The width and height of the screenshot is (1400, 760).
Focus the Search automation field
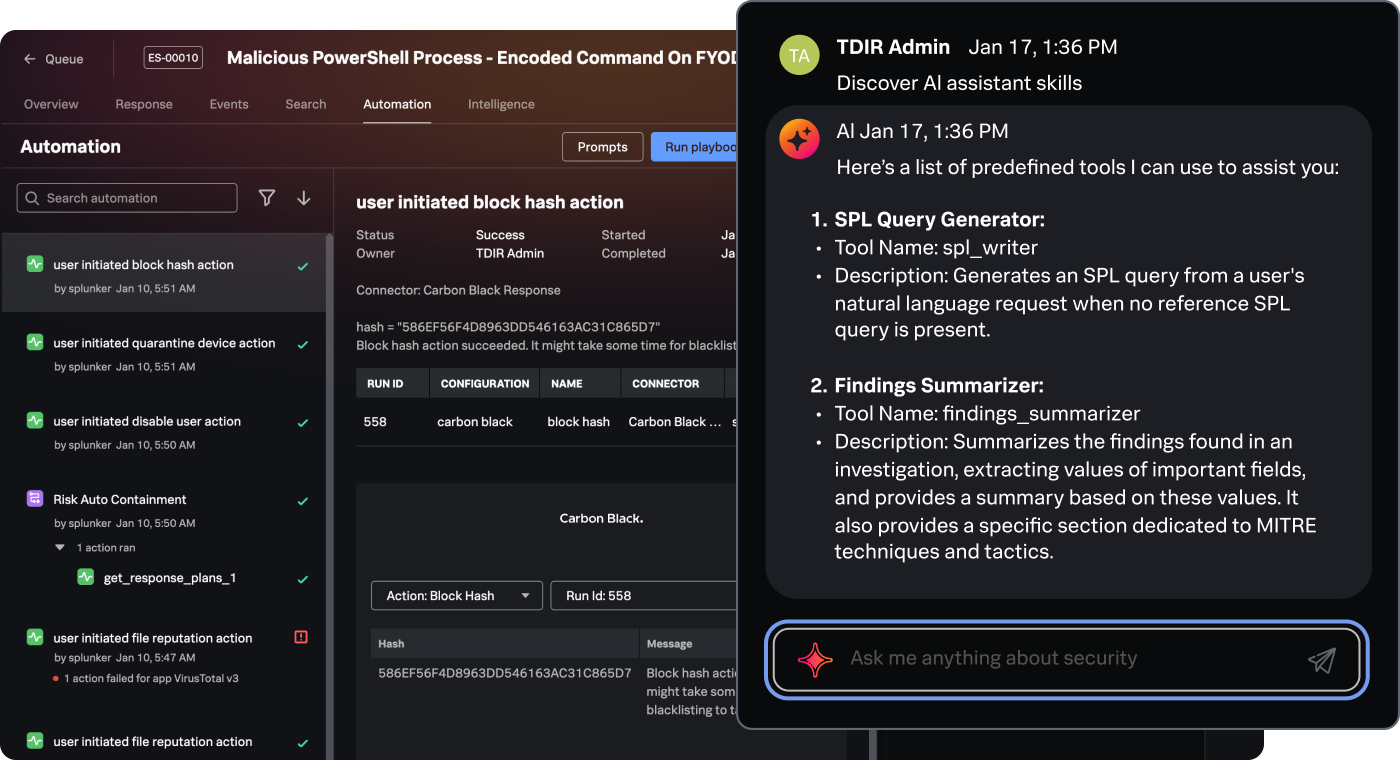(127, 198)
